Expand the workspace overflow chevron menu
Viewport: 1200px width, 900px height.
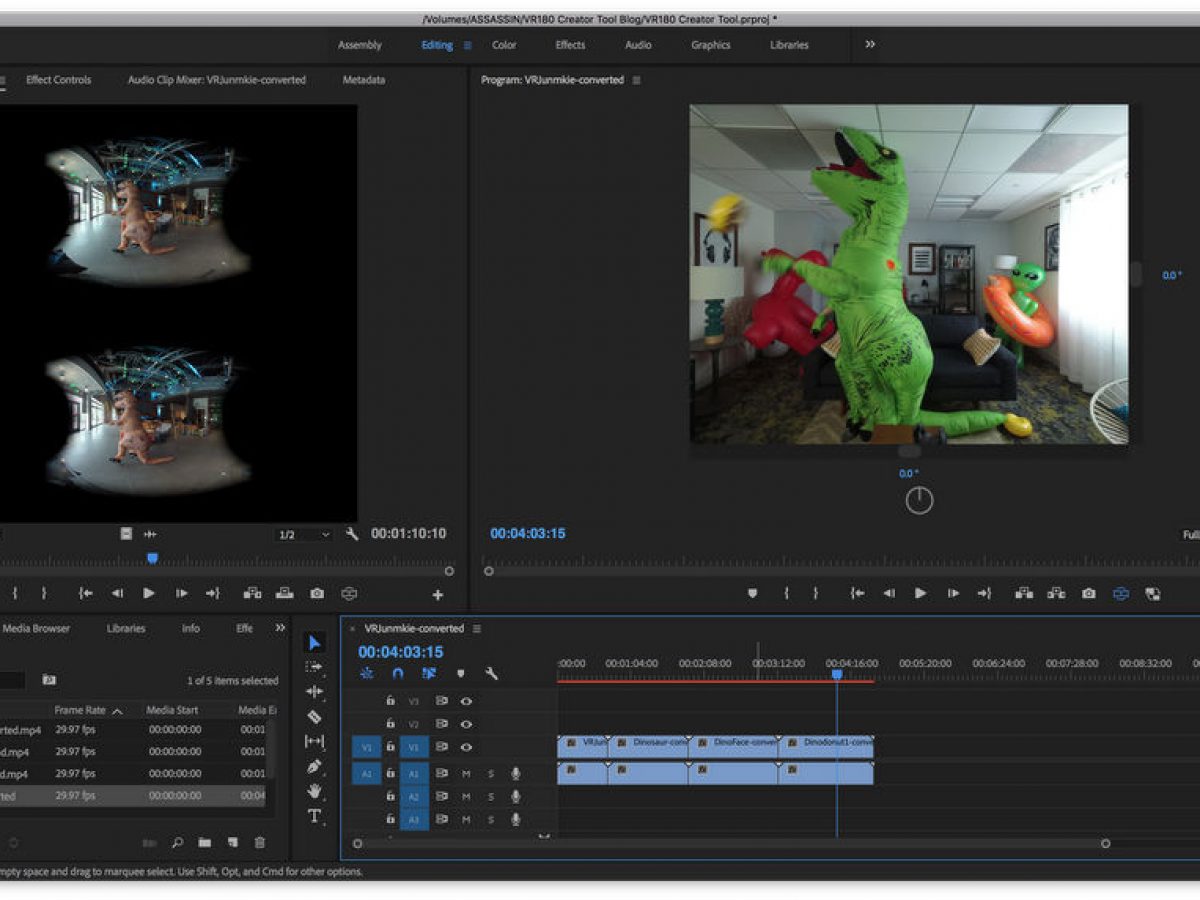coord(870,44)
